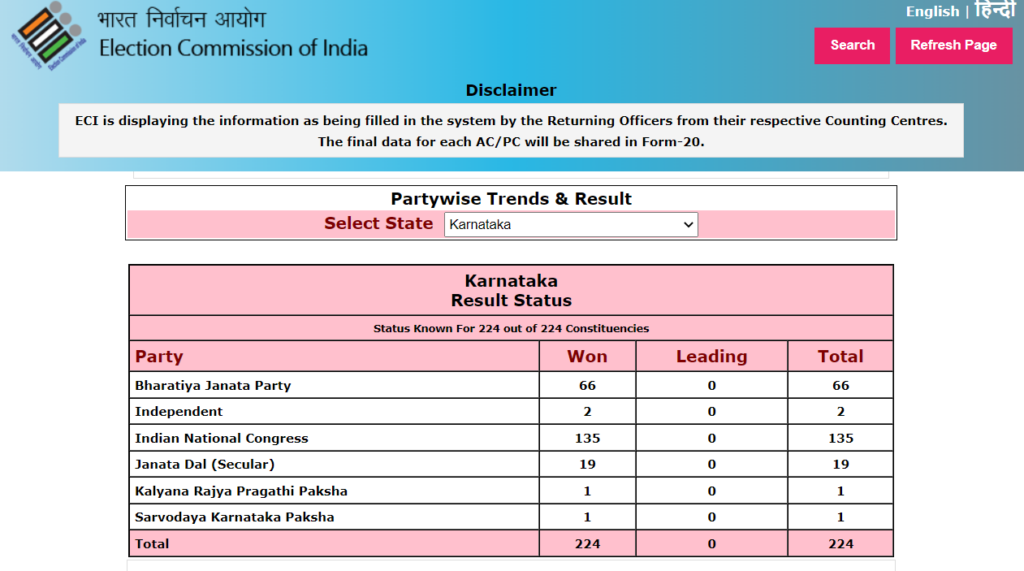Viewport: 1024px width, 571px height.
Task: Click the Leading column header
Action: tap(711, 357)
